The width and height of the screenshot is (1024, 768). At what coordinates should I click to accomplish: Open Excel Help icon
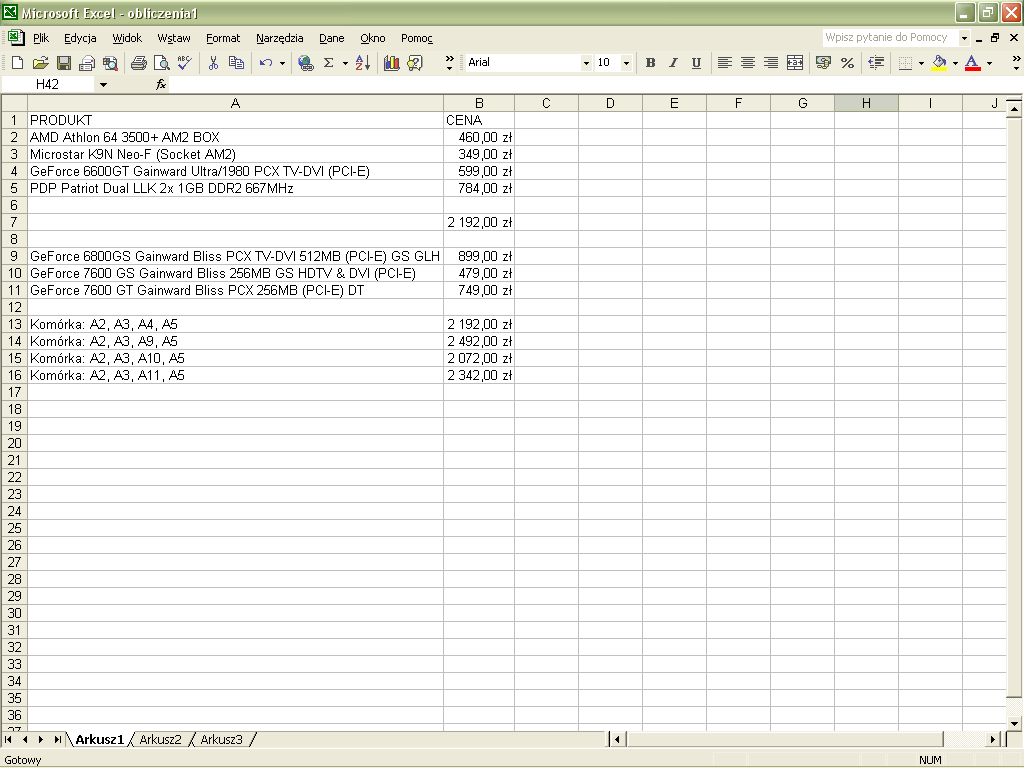415,63
